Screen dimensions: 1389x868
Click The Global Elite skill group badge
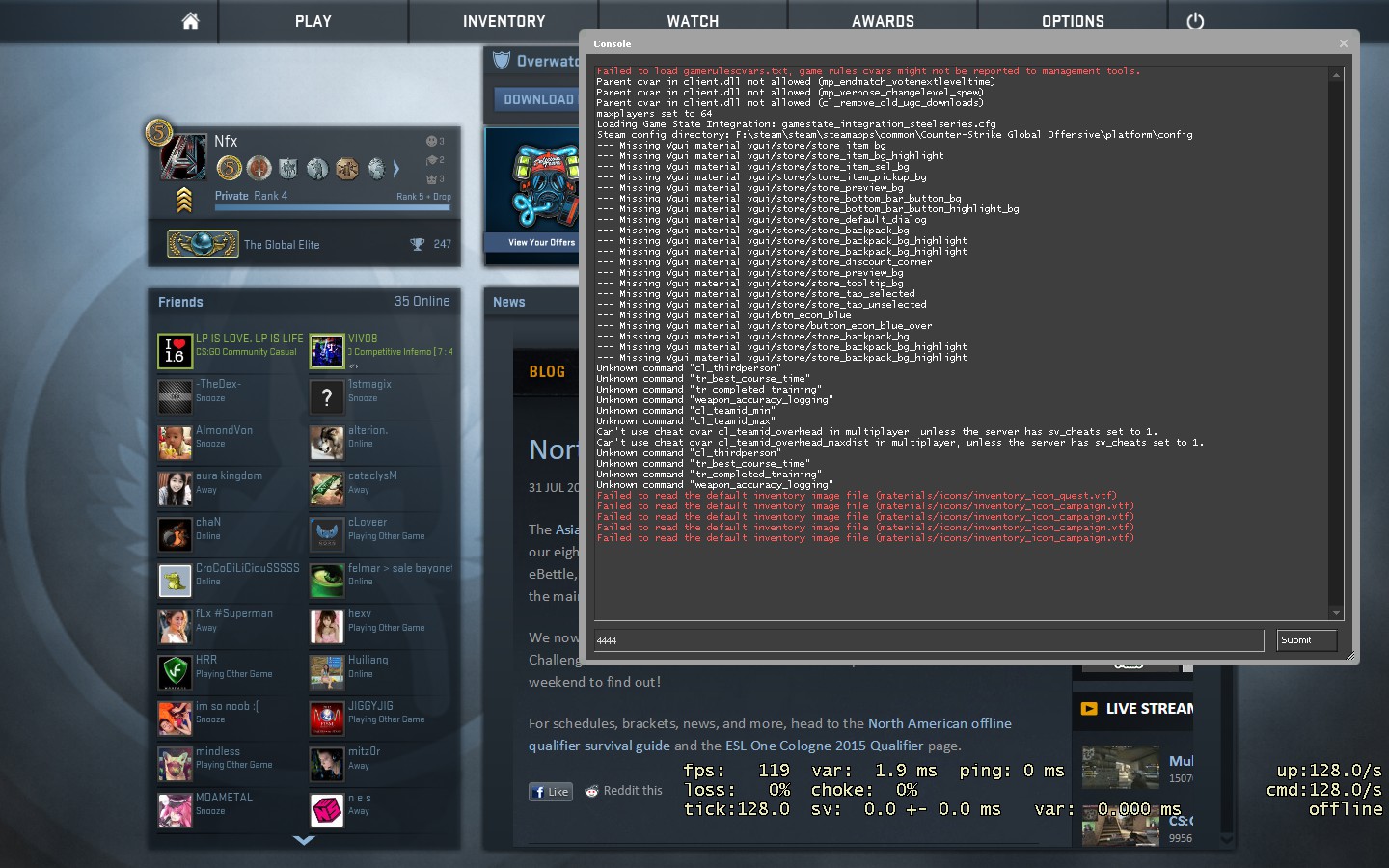tap(203, 244)
